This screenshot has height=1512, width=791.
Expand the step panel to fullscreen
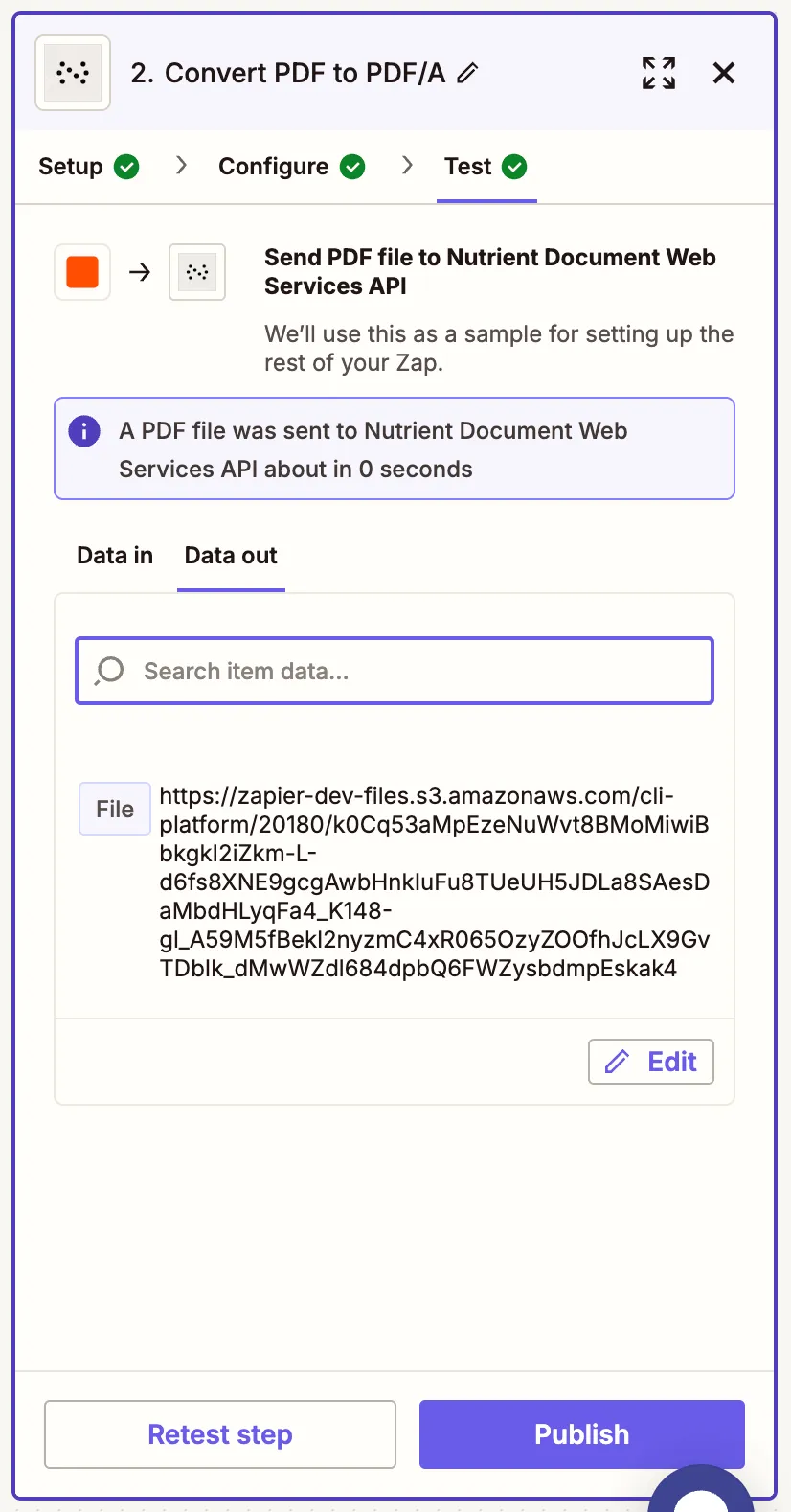click(x=659, y=73)
